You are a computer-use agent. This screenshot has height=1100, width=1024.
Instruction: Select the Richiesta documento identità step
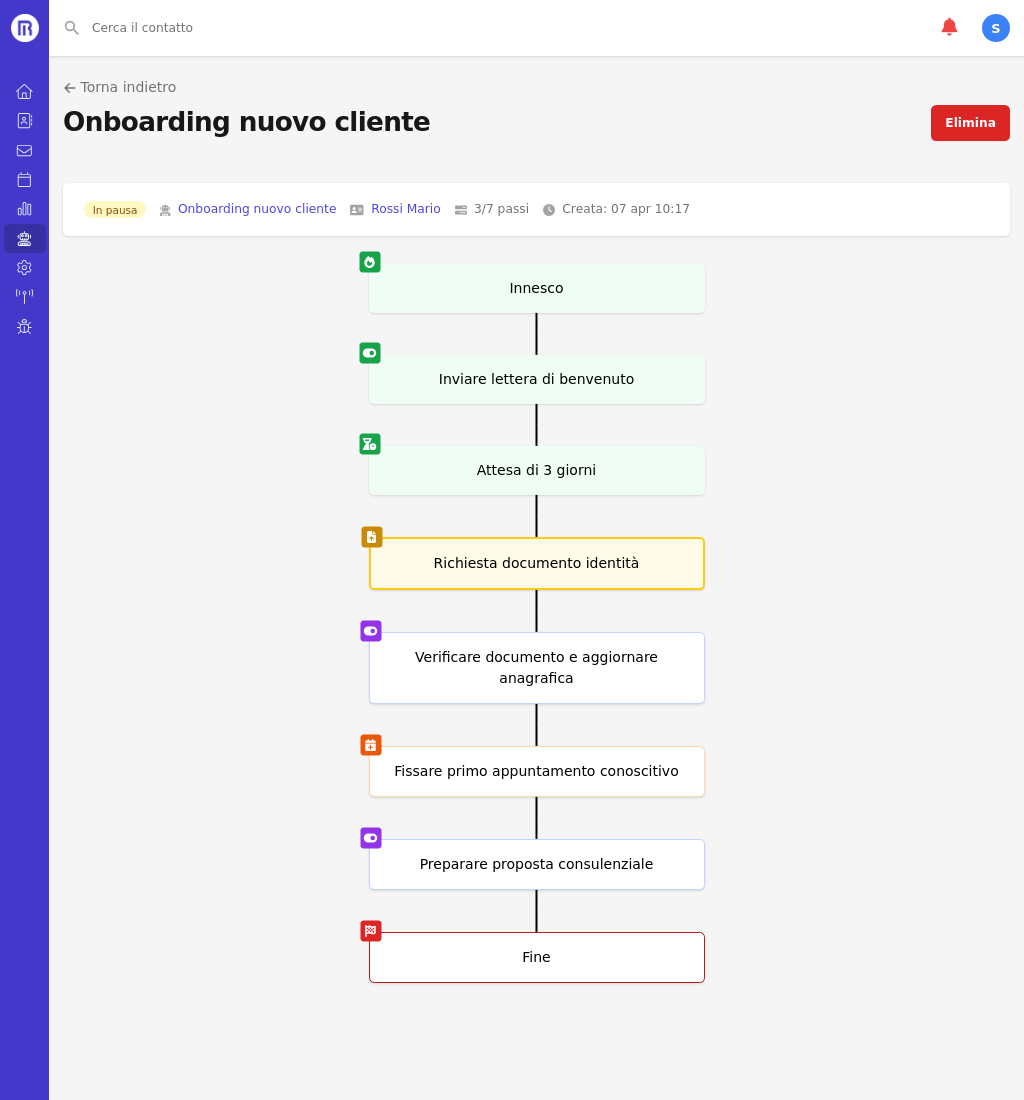[536, 564]
